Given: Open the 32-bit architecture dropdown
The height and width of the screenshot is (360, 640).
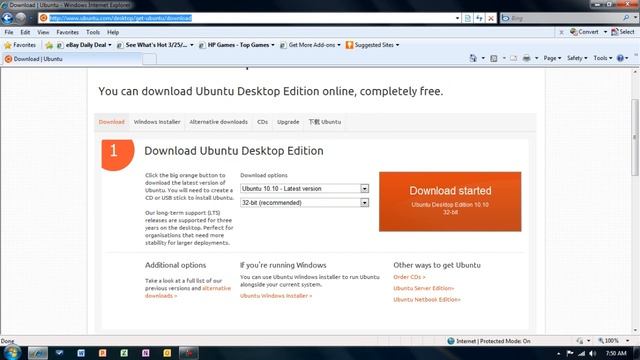Looking at the screenshot, I should point(364,202).
